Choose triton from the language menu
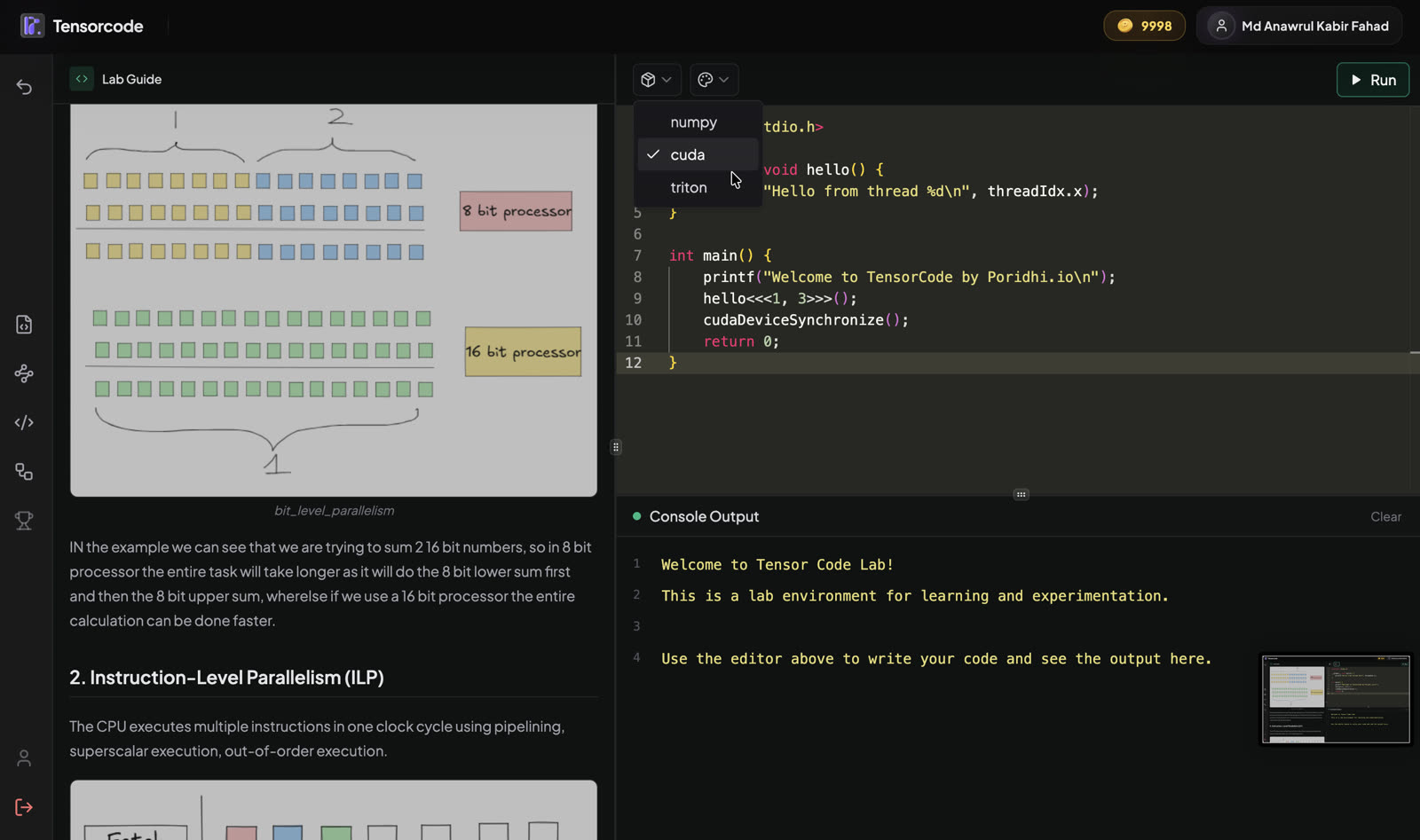Image resolution: width=1420 pixels, height=840 pixels. [x=698, y=187]
